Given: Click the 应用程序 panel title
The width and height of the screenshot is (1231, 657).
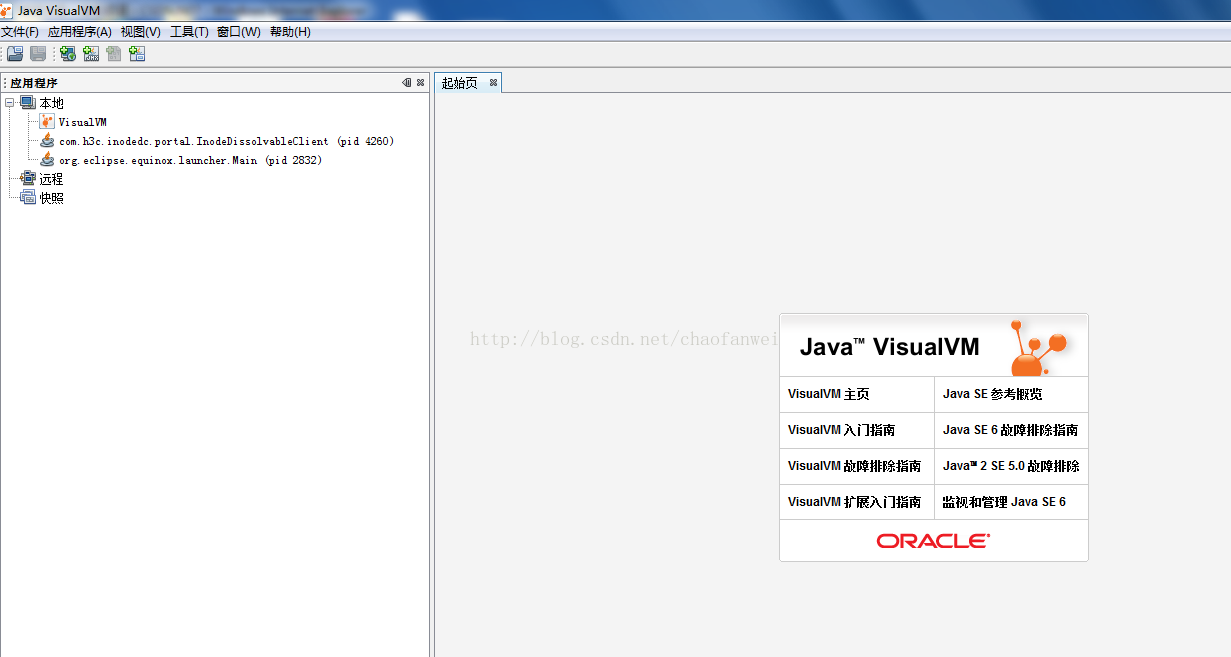Looking at the screenshot, I should (x=34, y=83).
